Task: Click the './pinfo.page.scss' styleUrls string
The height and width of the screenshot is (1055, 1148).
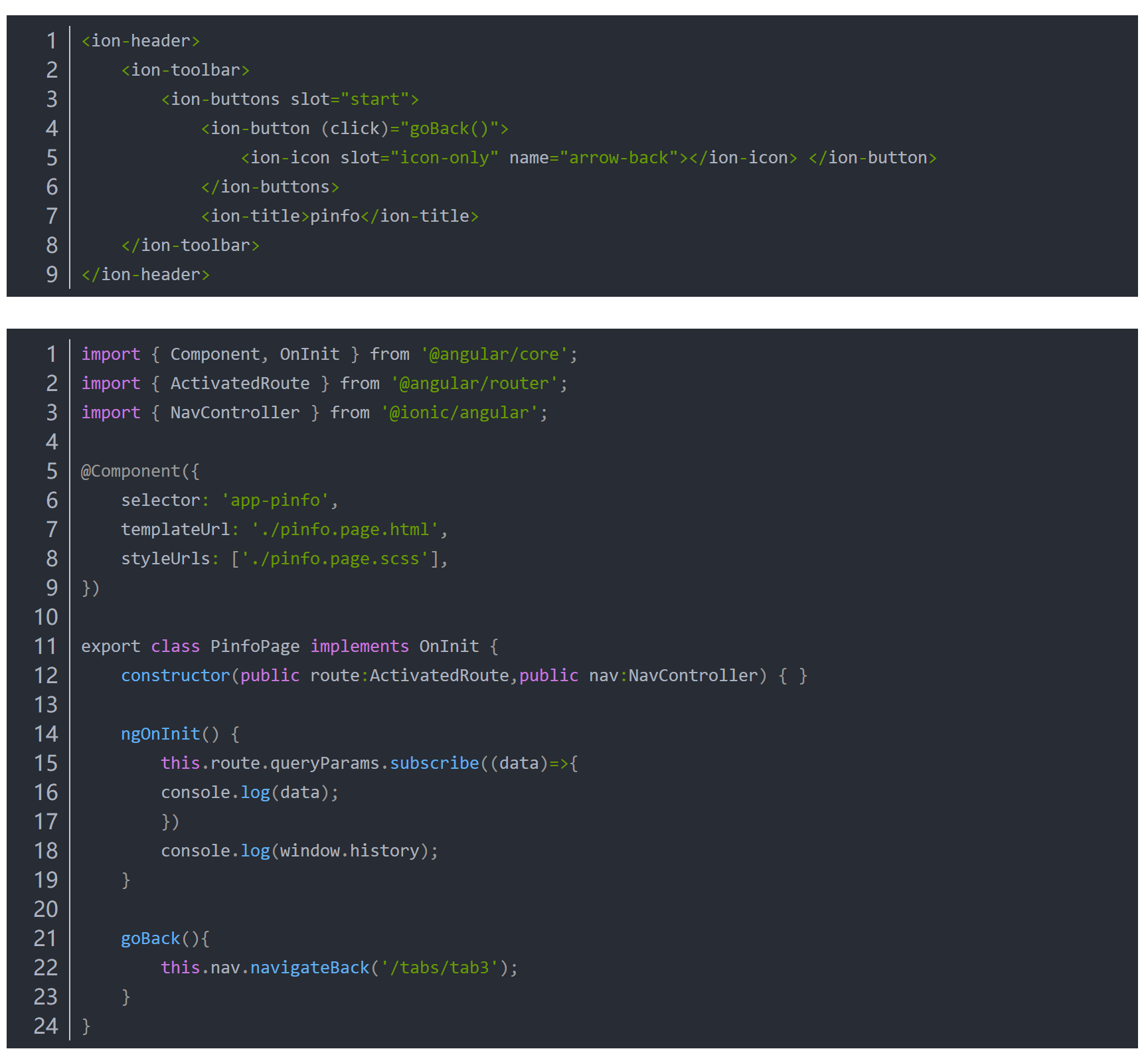Action: tap(335, 558)
